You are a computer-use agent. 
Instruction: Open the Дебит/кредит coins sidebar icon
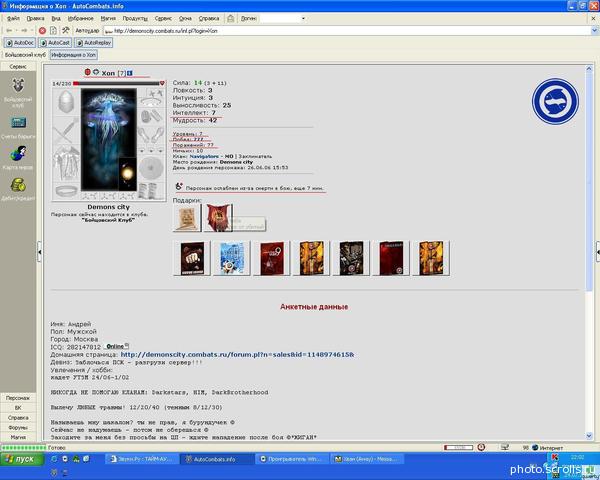coord(18,185)
